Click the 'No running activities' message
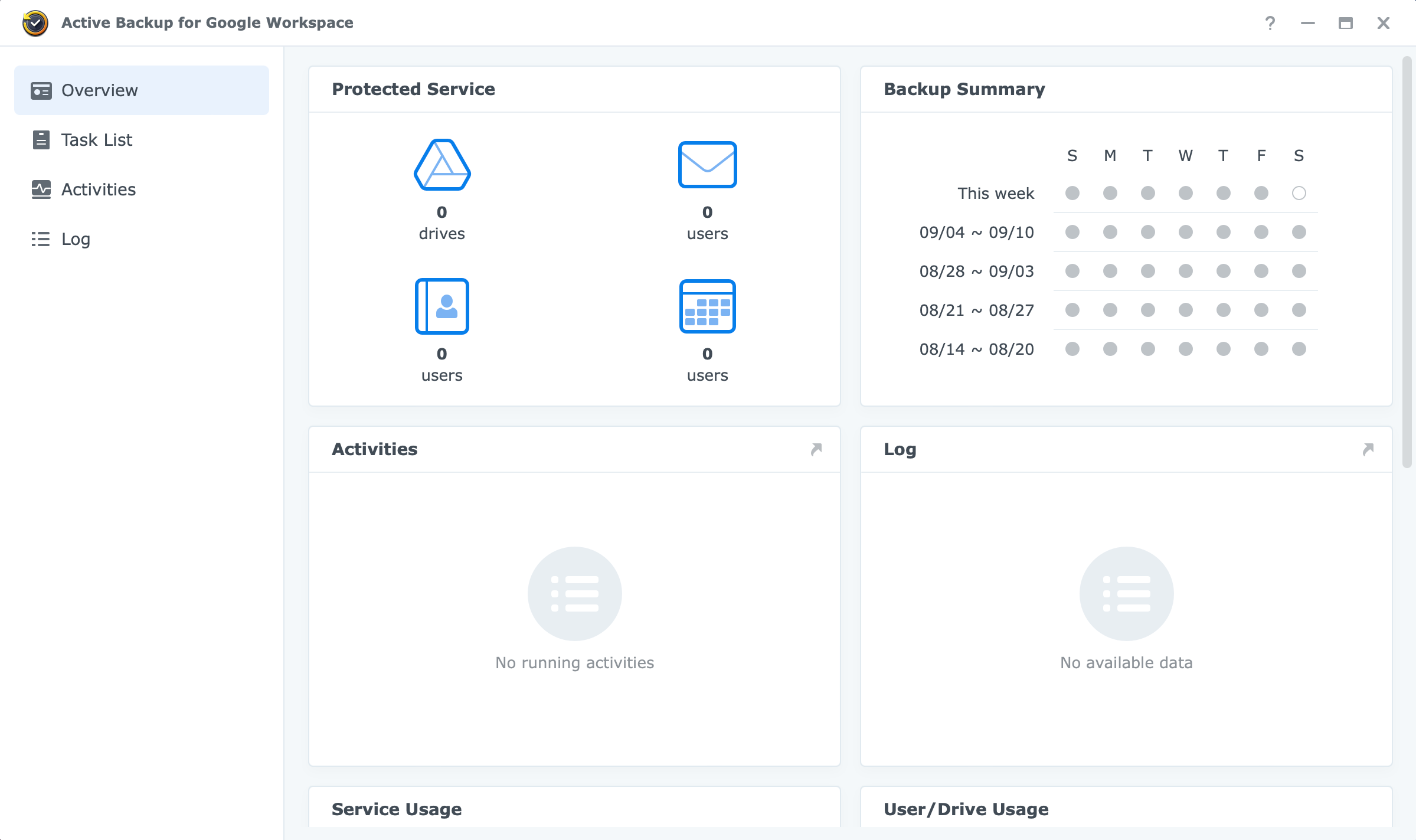This screenshot has height=840, width=1416. pos(574,663)
